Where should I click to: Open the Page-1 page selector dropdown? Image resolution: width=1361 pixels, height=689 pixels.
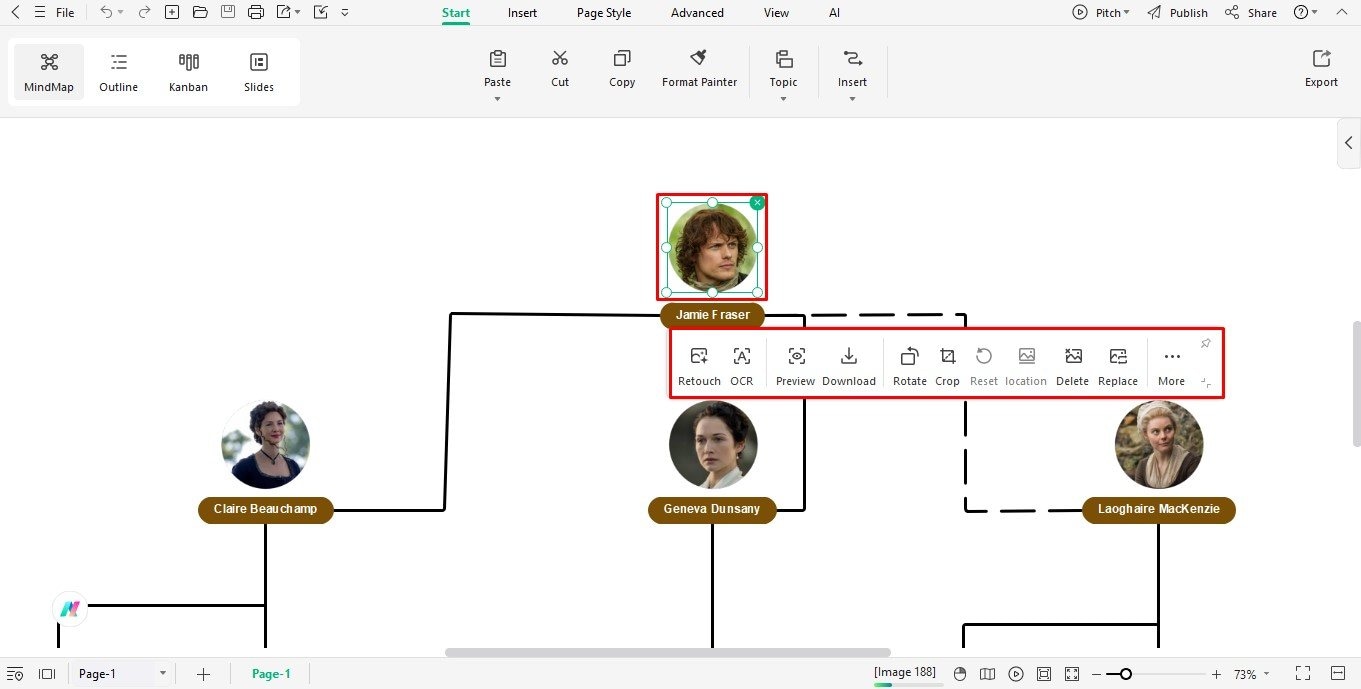122,674
